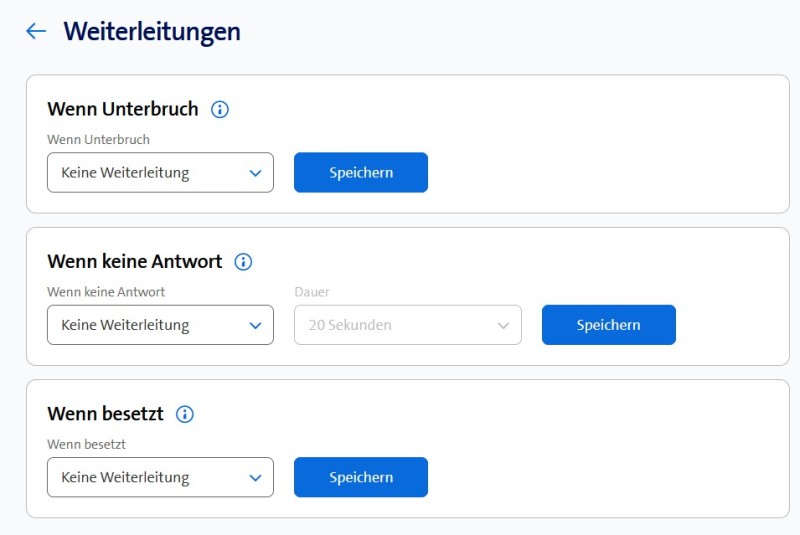
Task: Open the Wenn Unterbruch forwarding dropdown
Action: (160, 172)
